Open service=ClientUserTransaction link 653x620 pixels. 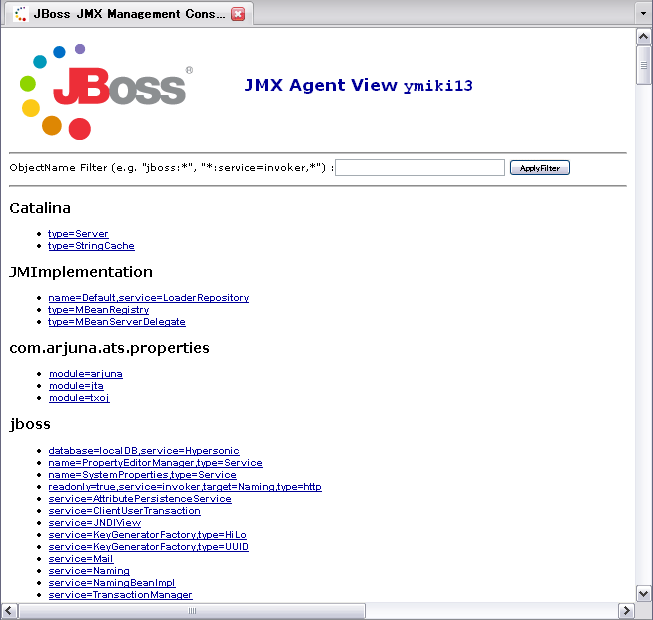click(x=125, y=511)
